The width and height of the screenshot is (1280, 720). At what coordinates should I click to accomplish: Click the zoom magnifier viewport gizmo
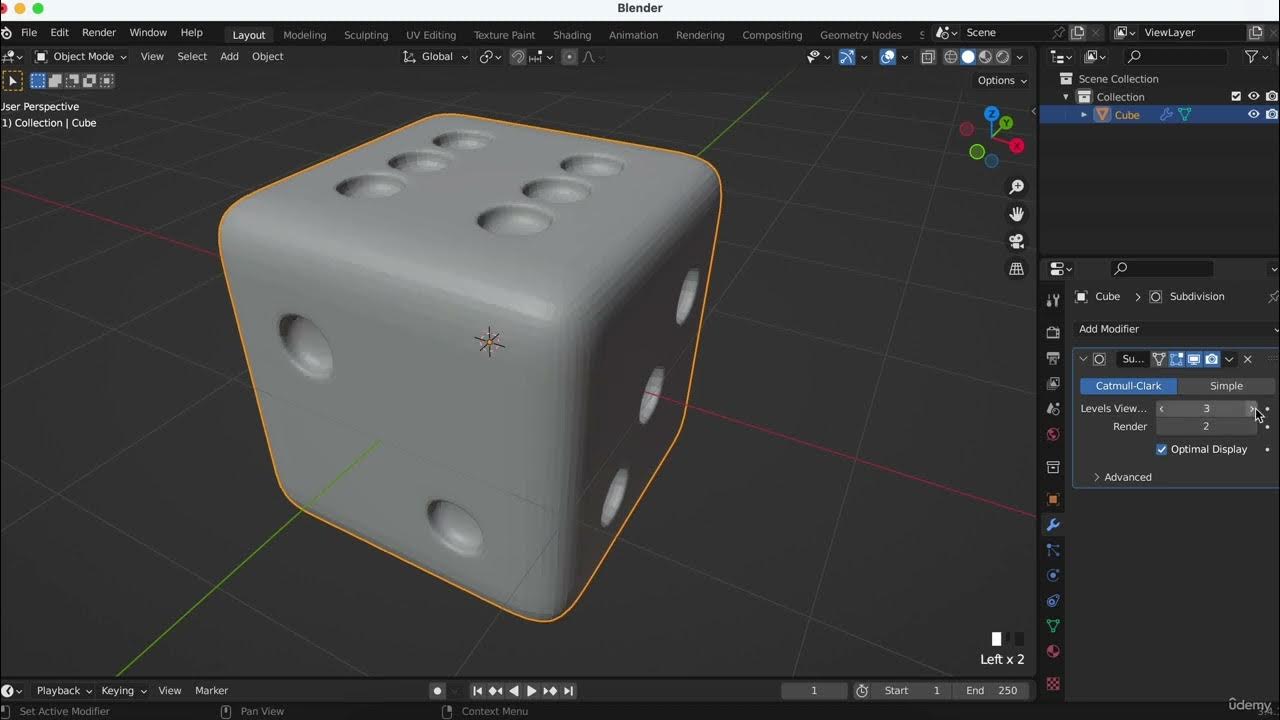pyautogui.click(x=1017, y=187)
